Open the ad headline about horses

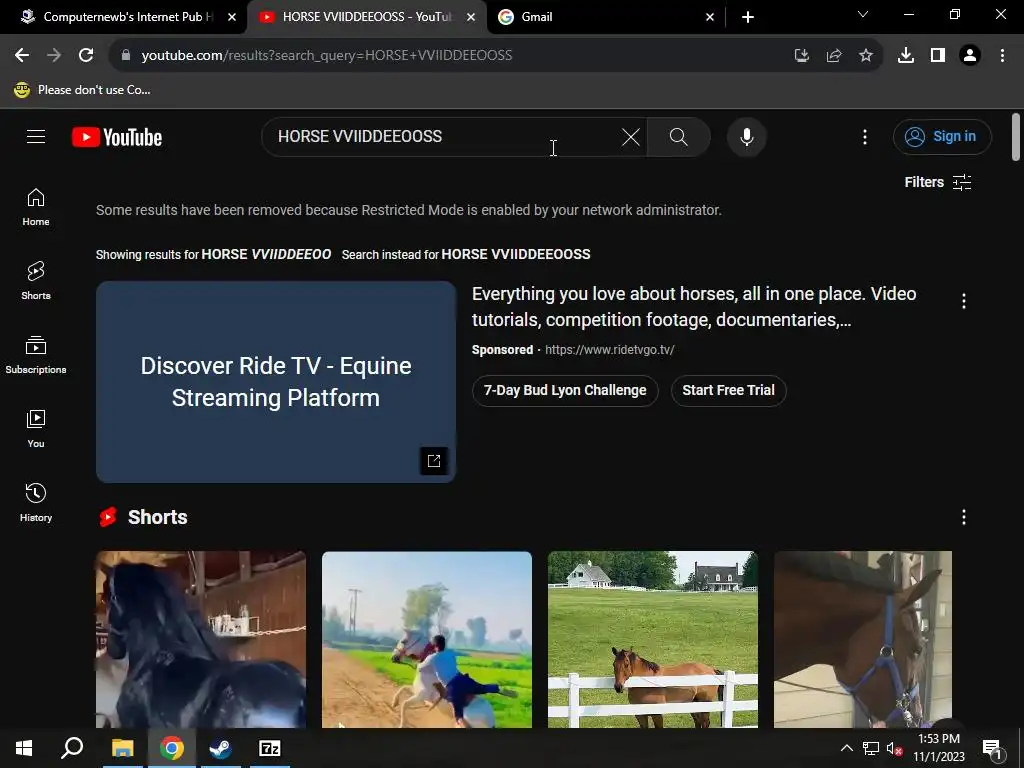(694, 307)
